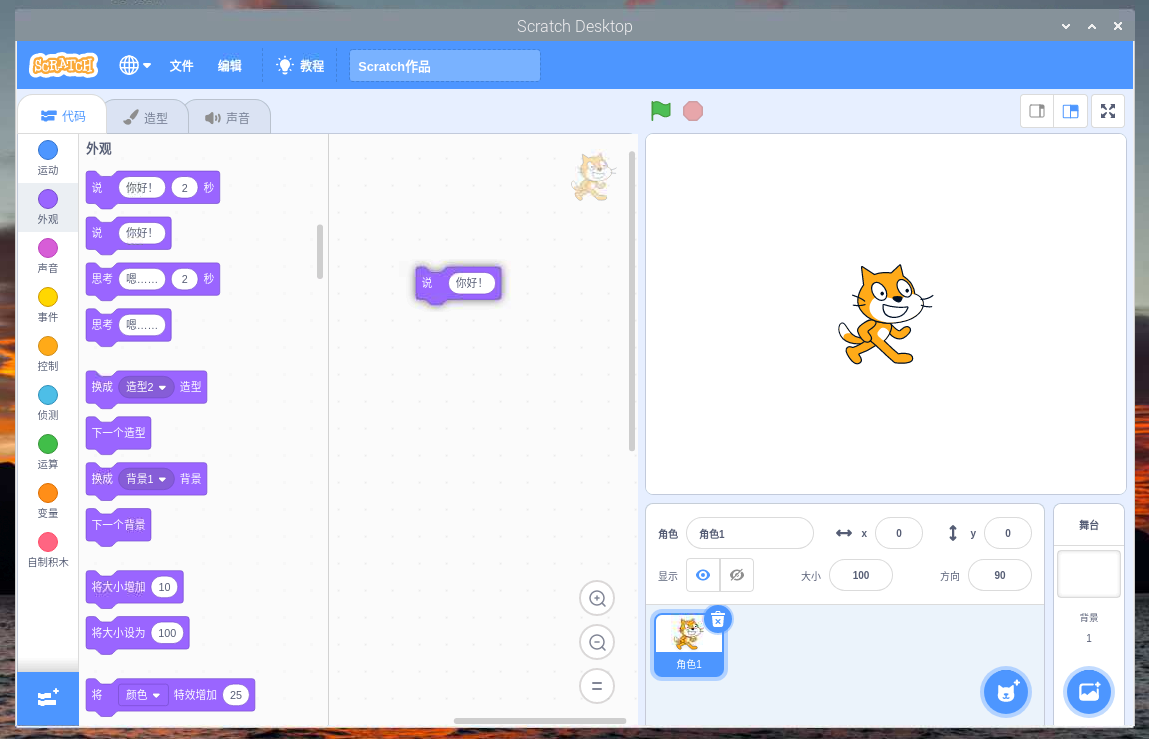Click the choose a sprite cat button
Screen dimensions: 1149x739
pyautogui.click(x=1006, y=691)
